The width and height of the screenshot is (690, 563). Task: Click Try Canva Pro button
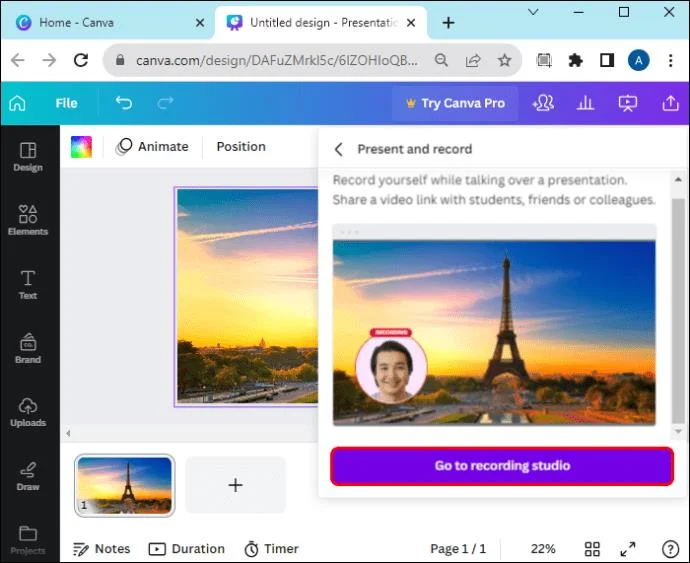click(x=455, y=103)
